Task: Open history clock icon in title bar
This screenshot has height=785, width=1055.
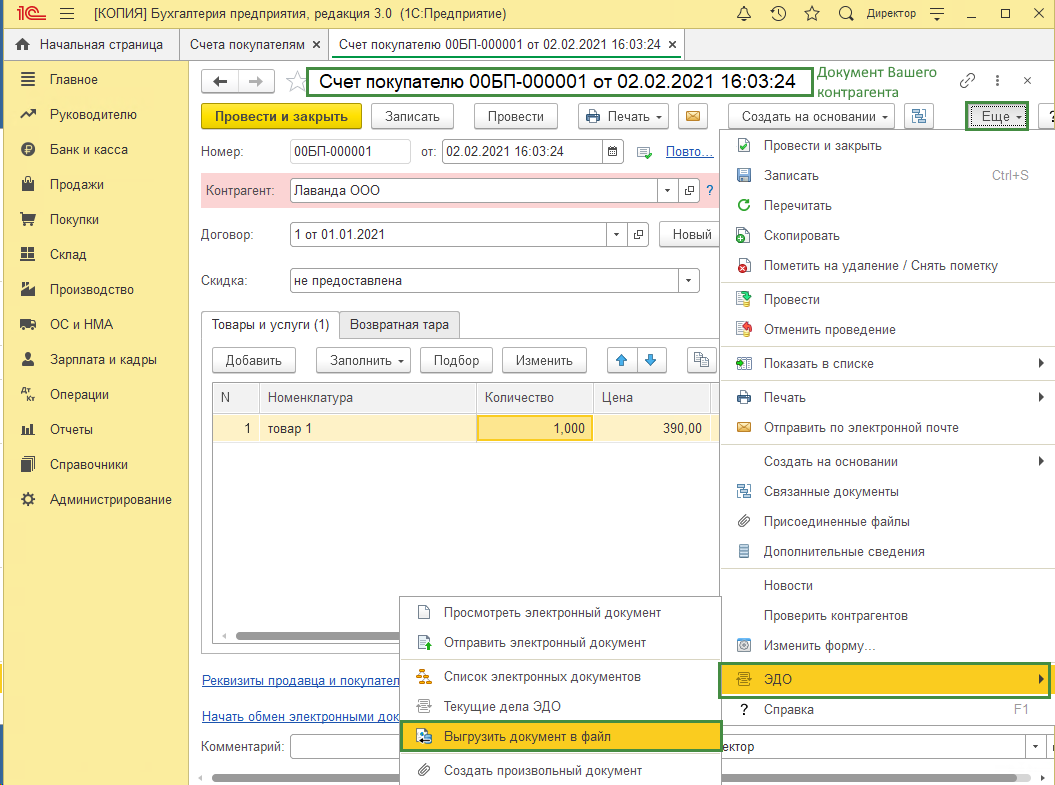Action: click(x=778, y=13)
